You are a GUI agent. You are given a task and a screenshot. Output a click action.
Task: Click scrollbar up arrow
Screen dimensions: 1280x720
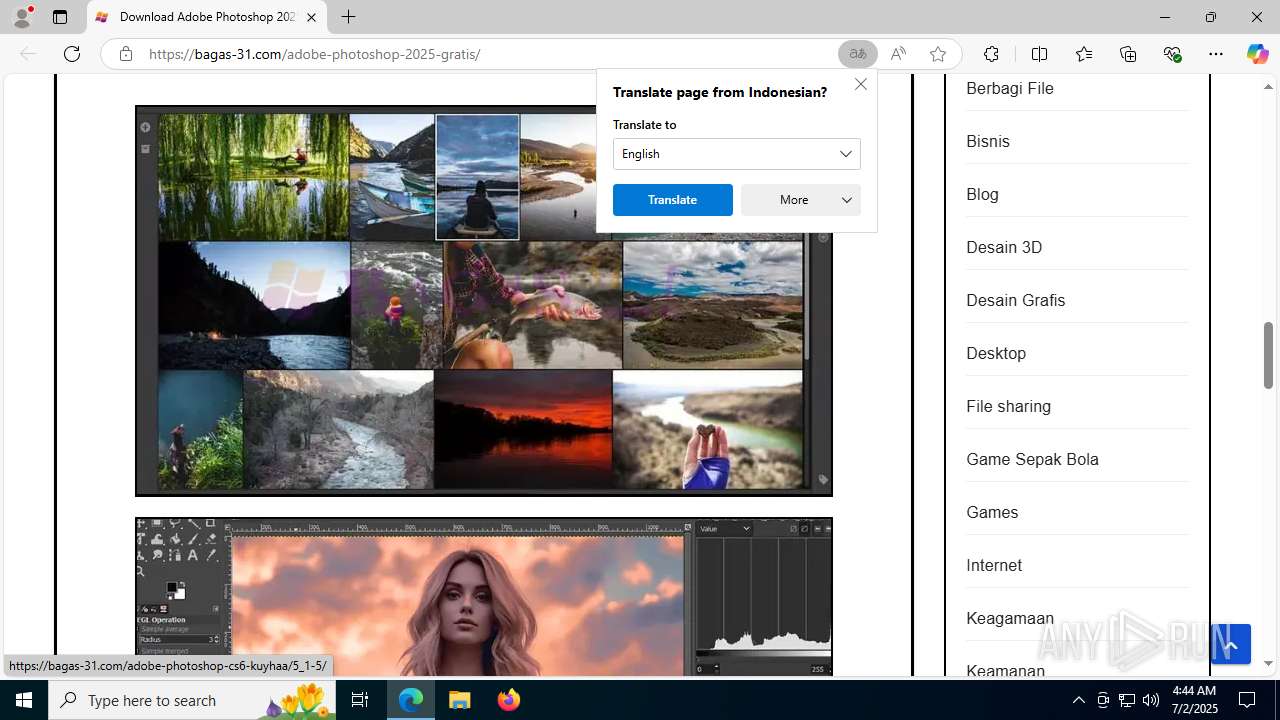1268,87
